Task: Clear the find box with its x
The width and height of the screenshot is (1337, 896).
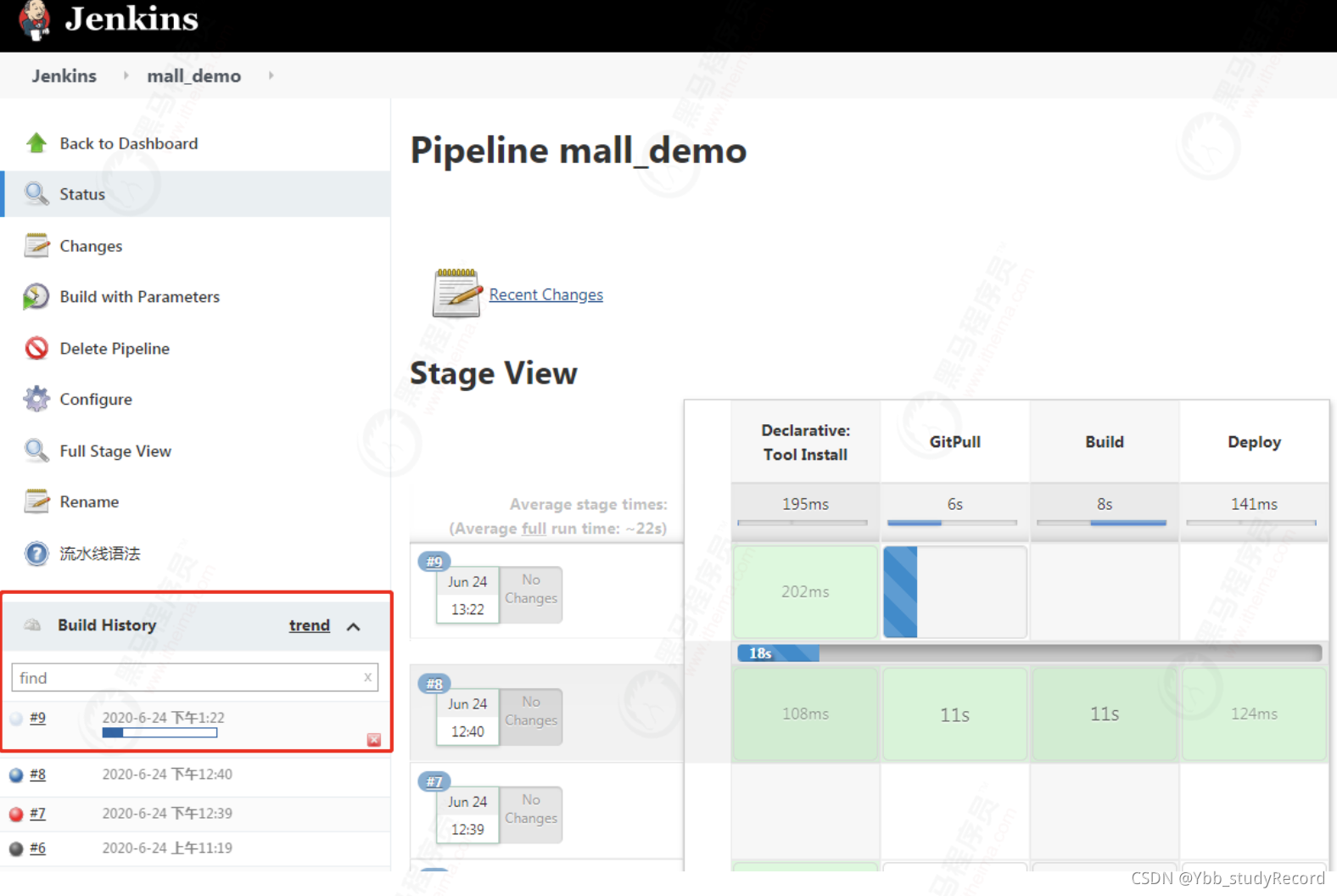Action: pyautogui.click(x=367, y=677)
